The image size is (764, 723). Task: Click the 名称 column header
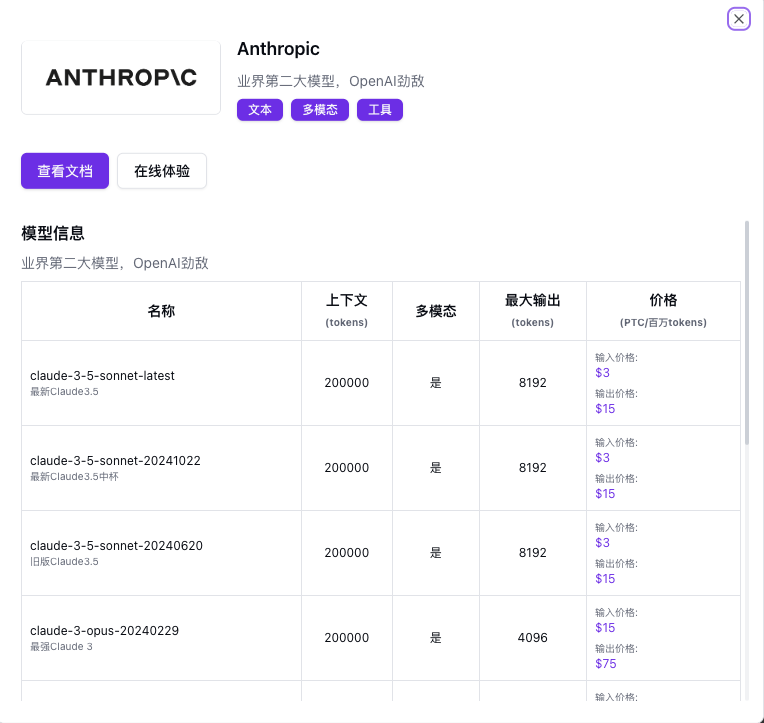tap(161, 311)
